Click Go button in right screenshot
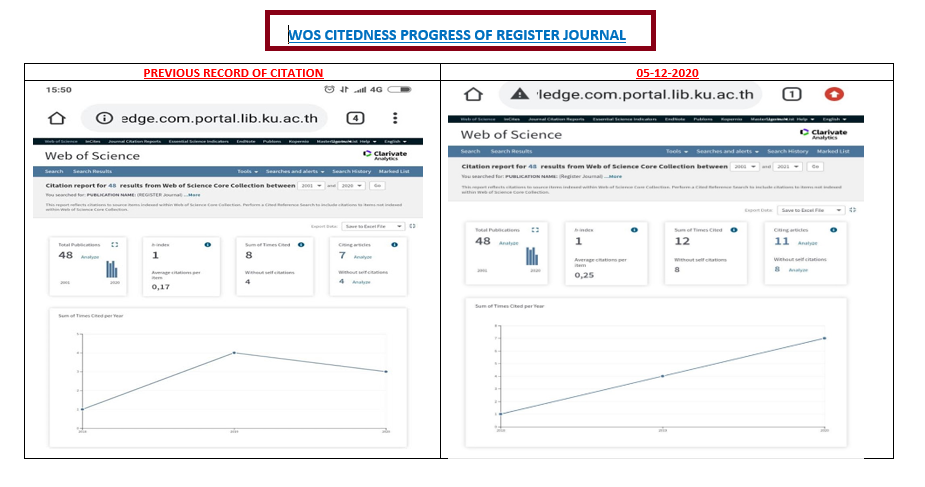 click(815, 167)
